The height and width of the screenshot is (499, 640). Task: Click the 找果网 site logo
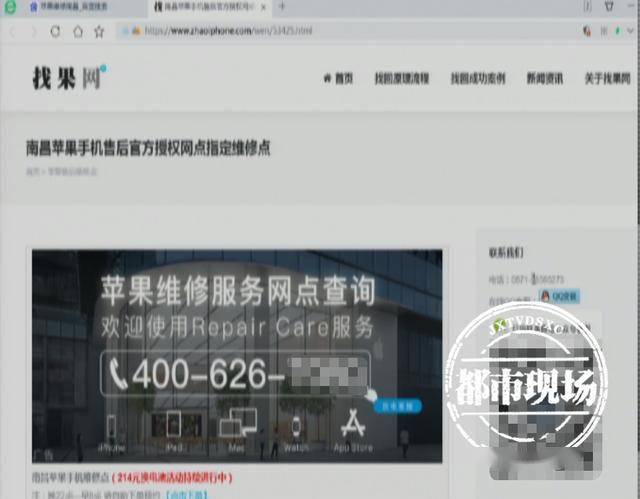pyautogui.click(x=69, y=77)
